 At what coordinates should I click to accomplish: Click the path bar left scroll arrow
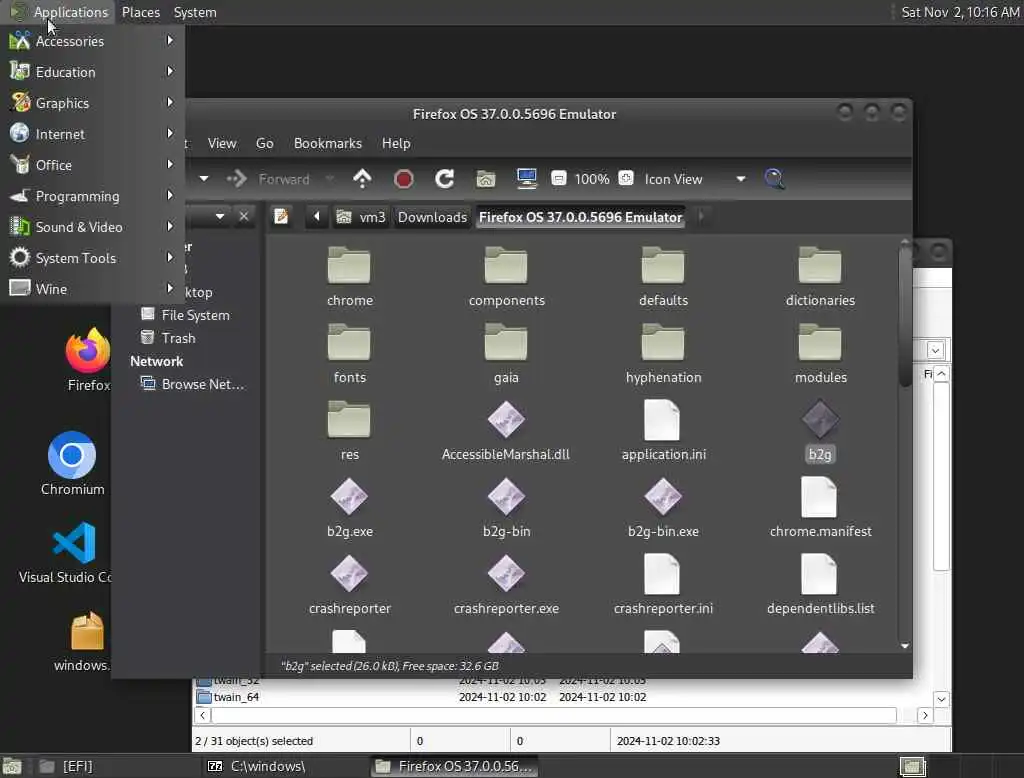pyautogui.click(x=317, y=216)
